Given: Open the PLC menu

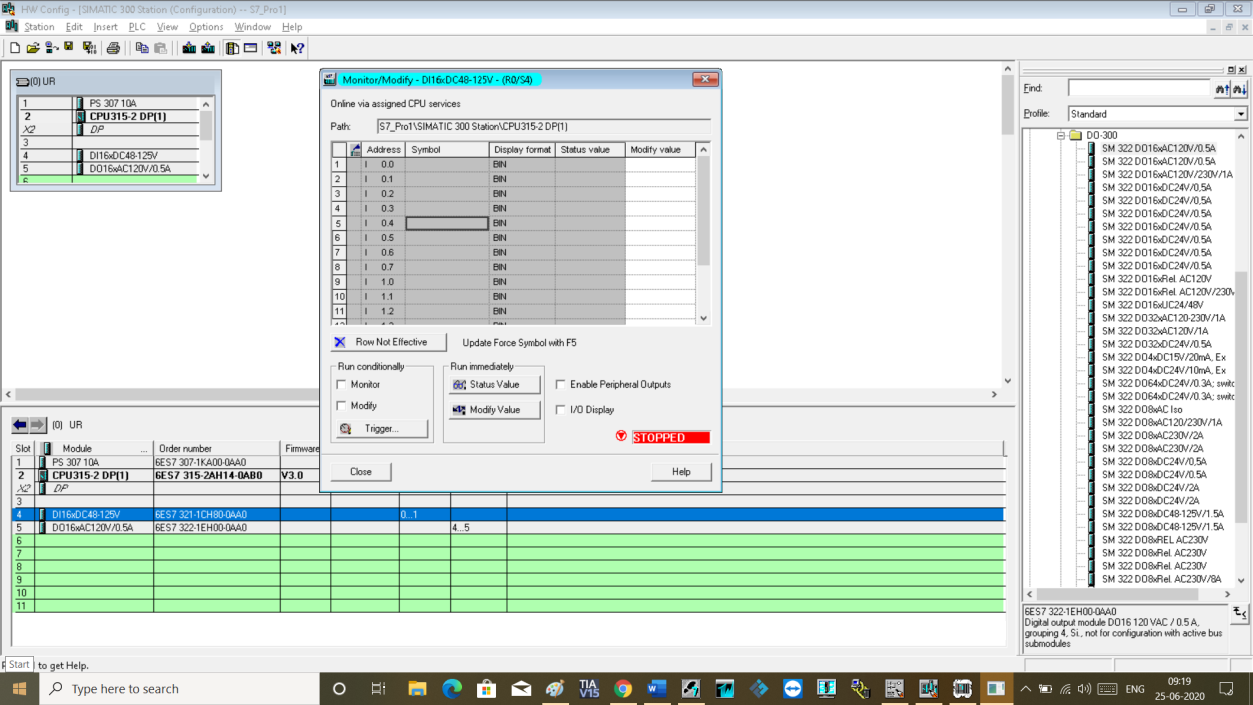Looking at the screenshot, I should coord(136,27).
